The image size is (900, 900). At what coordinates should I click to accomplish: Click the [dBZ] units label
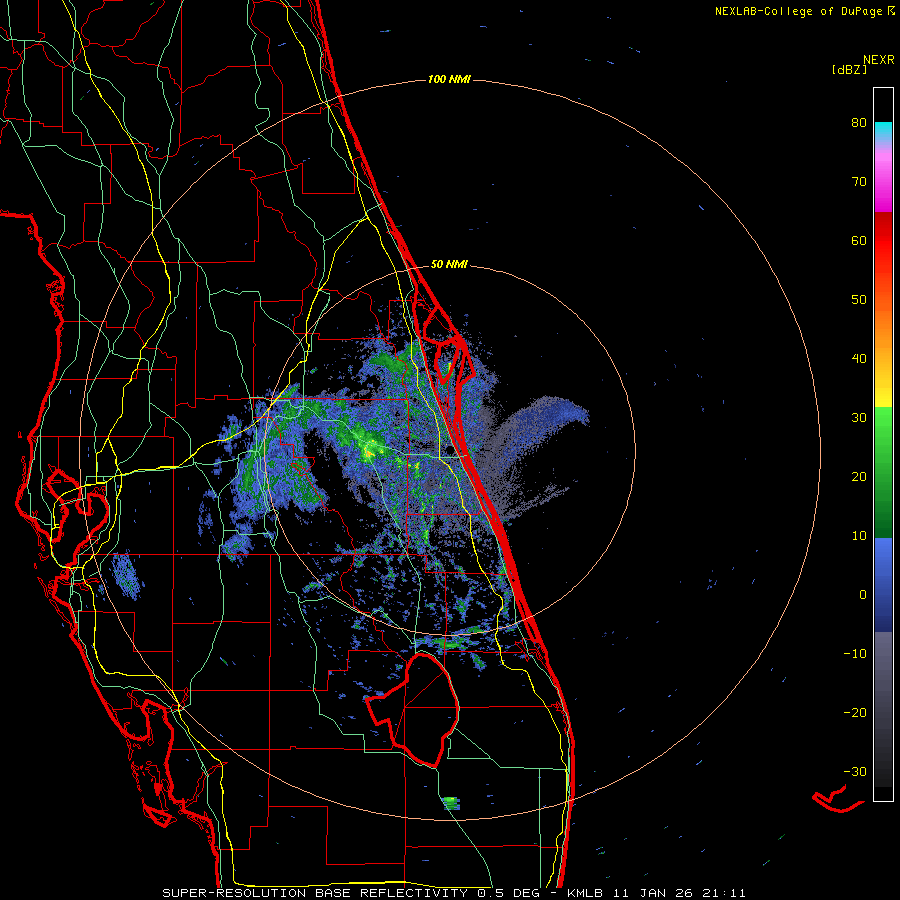849,70
